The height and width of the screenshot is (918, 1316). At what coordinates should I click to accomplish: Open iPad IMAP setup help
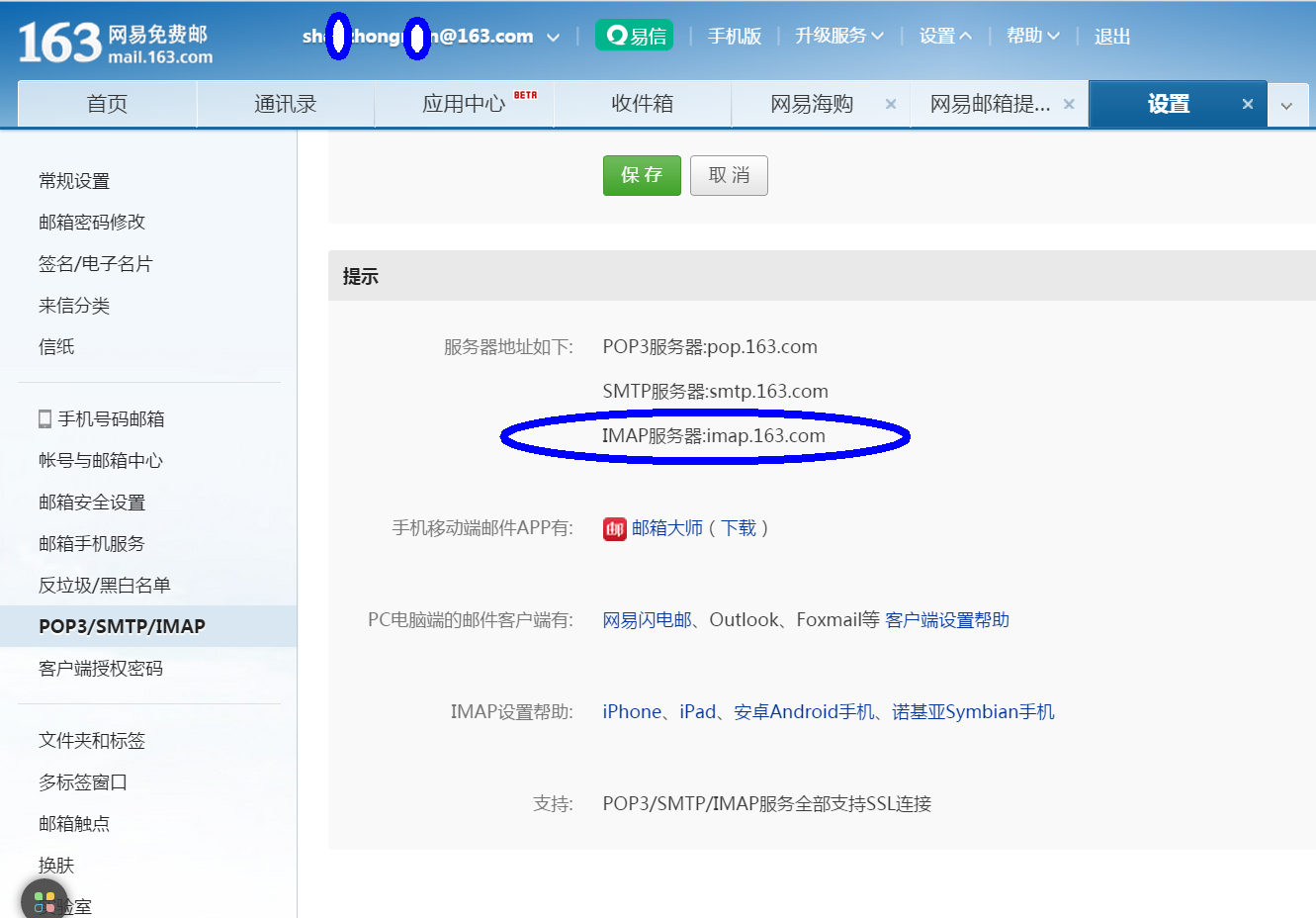[698, 712]
